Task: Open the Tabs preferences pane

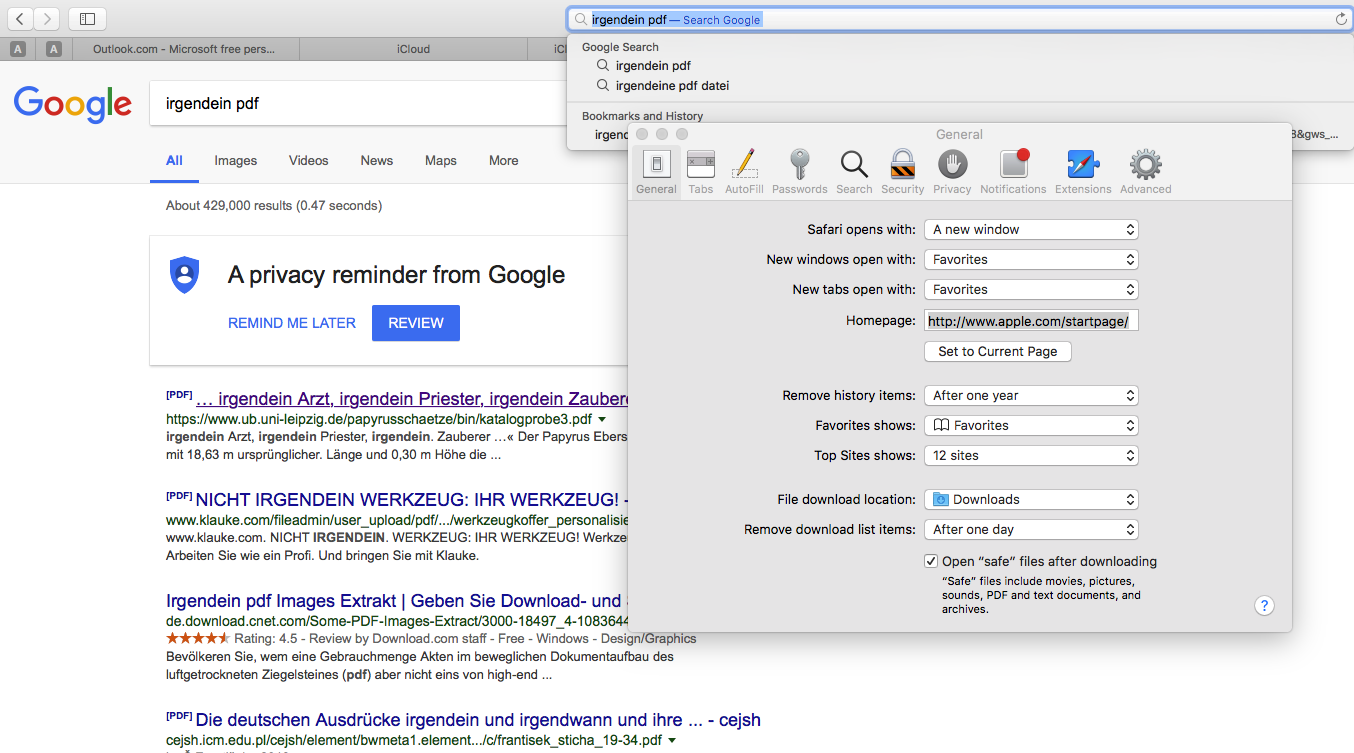Action: click(701, 172)
